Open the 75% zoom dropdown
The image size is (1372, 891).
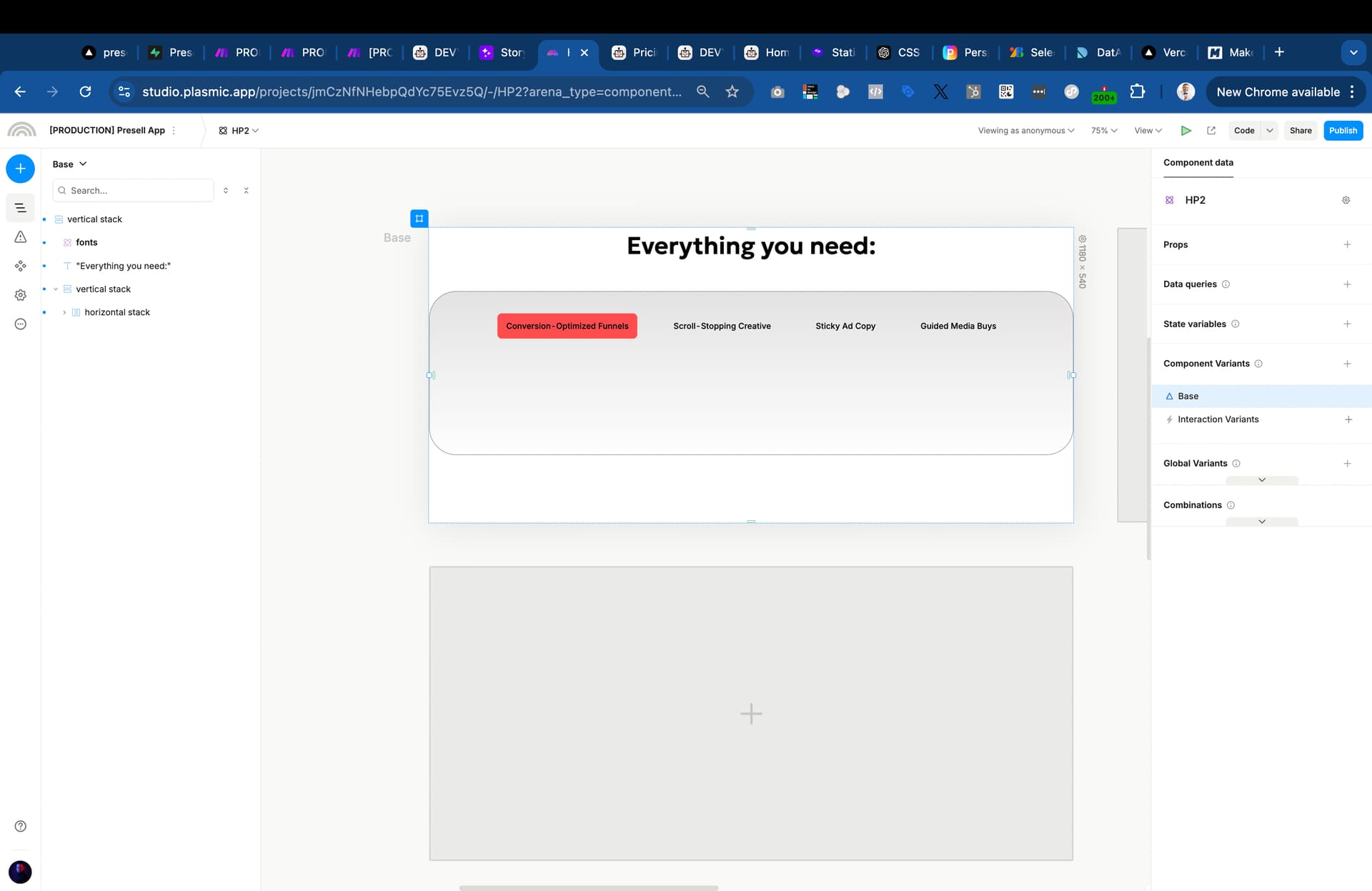click(x=1103, y=131)
